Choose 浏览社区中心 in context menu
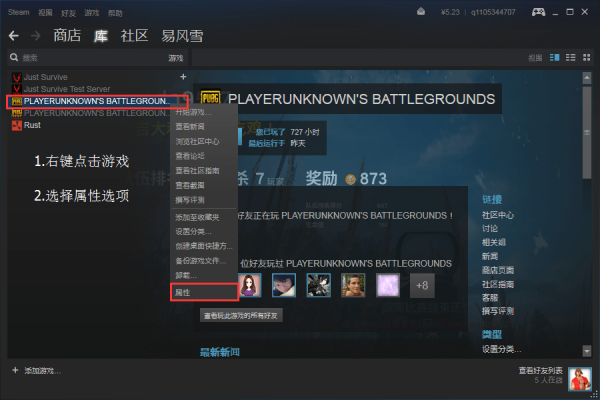This screenshot has height=400, width=600. coord(197,142)
